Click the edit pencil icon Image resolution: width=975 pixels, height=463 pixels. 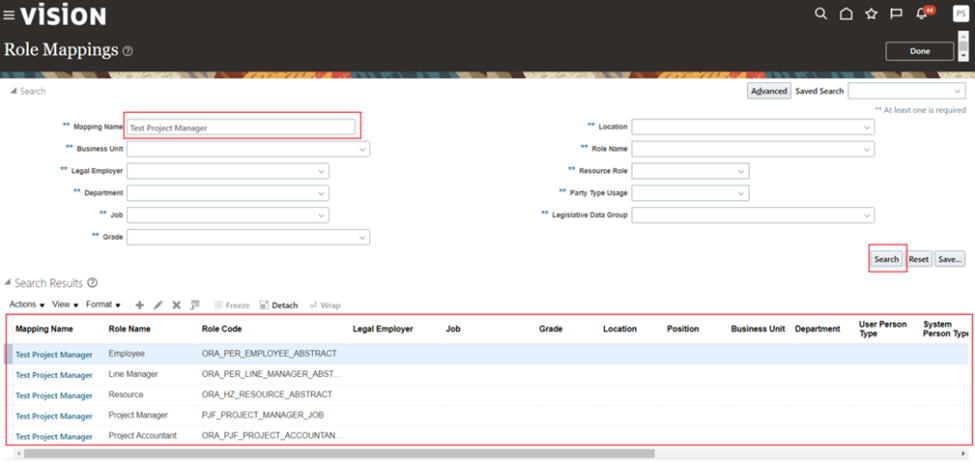click(158, 305)
